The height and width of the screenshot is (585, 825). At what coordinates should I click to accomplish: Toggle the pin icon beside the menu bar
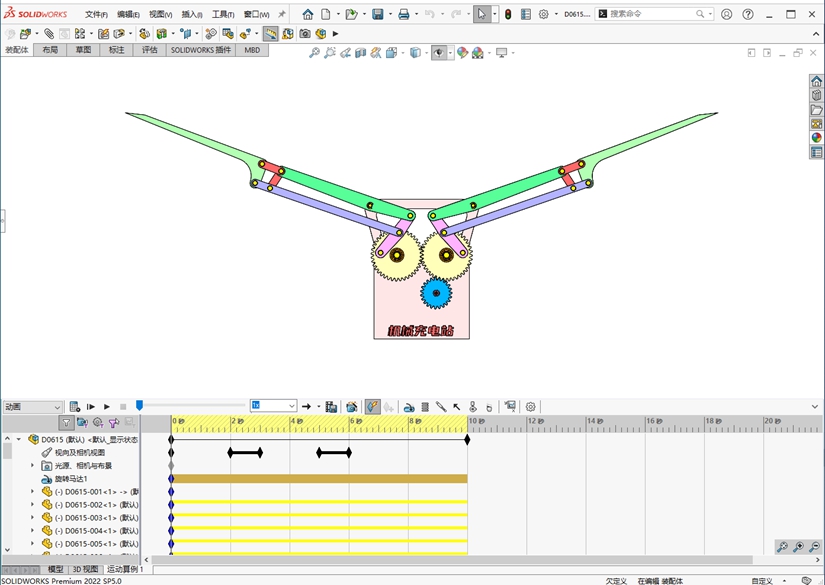point(282,15)
